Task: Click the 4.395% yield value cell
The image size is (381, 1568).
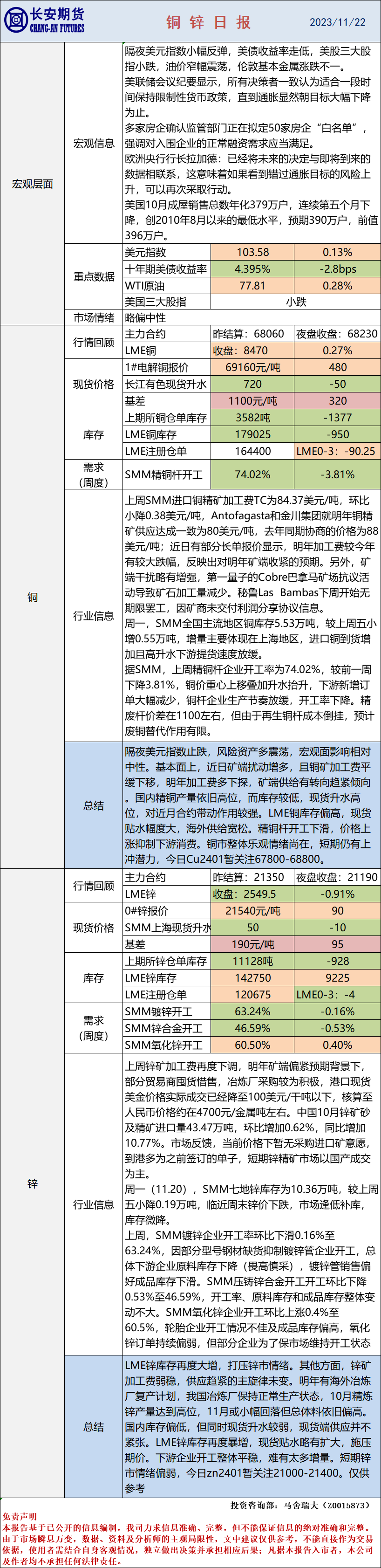Action: pyautogui.click(x=252, y=269)
